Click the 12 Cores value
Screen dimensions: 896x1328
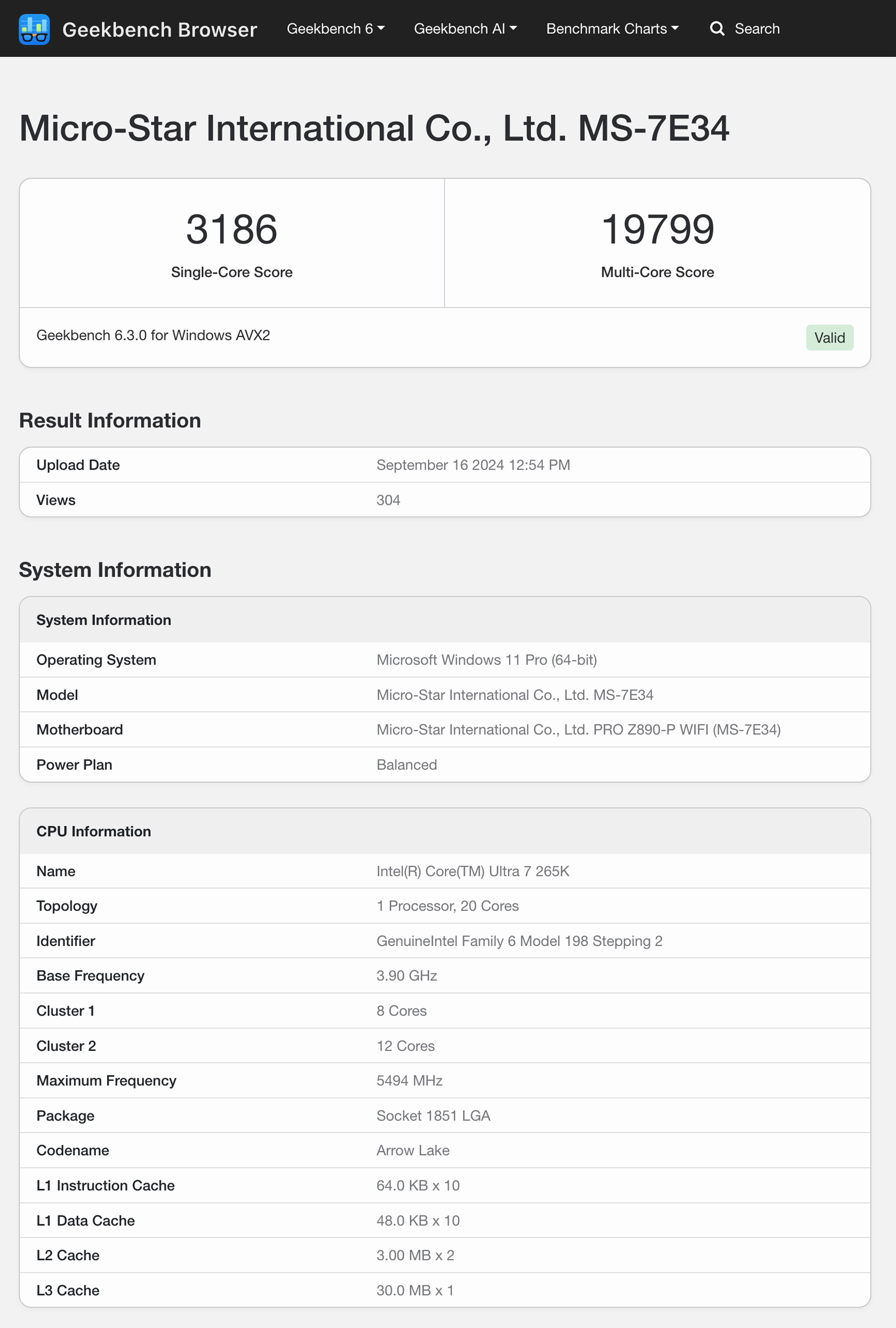(406, 1046)
